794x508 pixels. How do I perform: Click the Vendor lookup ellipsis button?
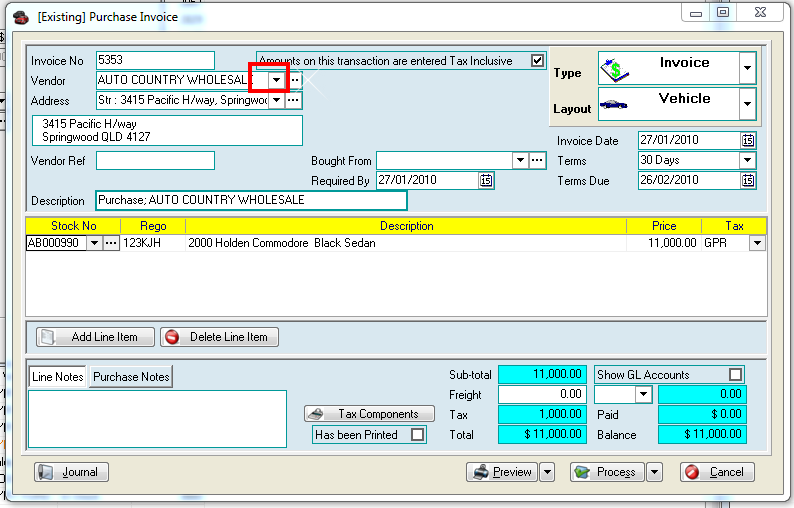[x=295, y=80]
